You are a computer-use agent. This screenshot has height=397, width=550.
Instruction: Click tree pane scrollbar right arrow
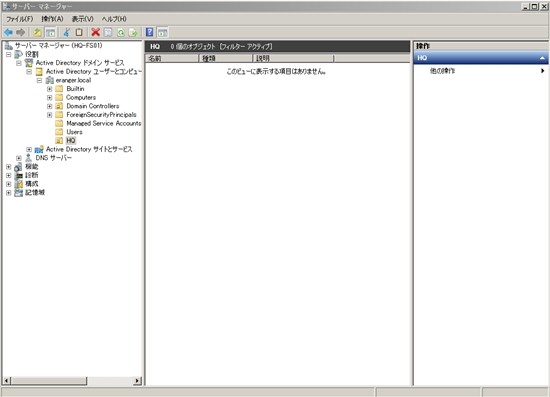(138, 381)
